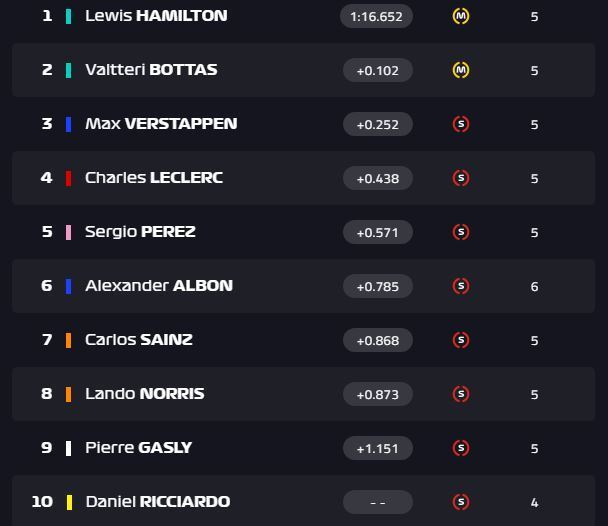Click Leclerc's soft tyre icon
This screenshot has width=608, height=526.
pyautogui.click(x=461, y=178)
